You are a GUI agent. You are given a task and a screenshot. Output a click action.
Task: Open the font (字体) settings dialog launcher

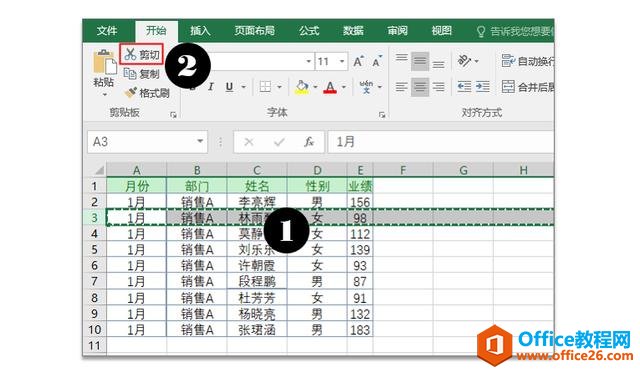(x=382, y=115)
